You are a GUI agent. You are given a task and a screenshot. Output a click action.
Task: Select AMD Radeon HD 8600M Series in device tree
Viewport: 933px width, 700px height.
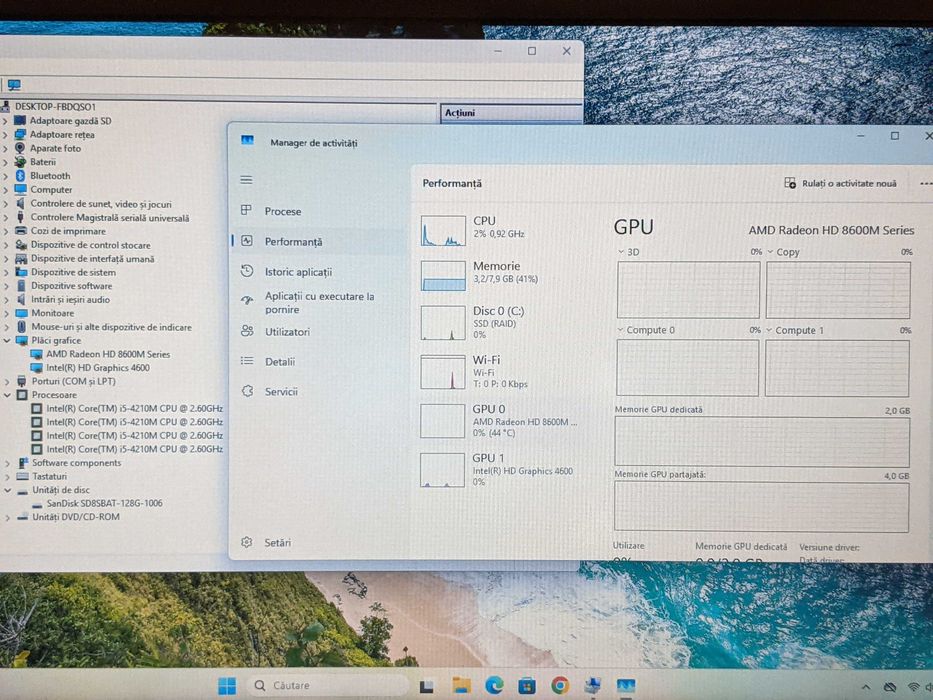click(108, 354)
